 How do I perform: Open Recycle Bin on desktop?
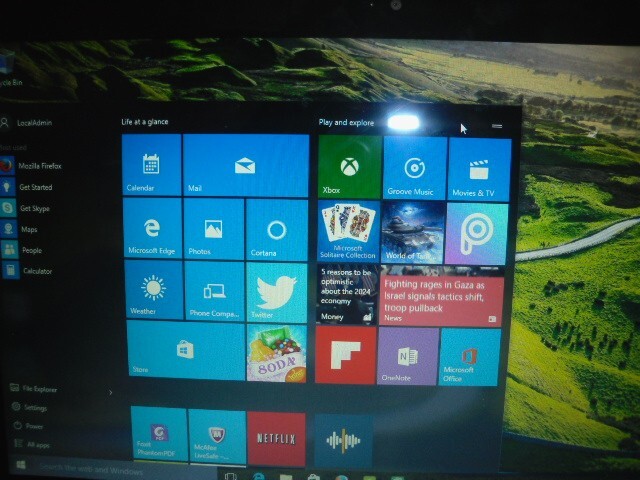click(x=9, y=71)
